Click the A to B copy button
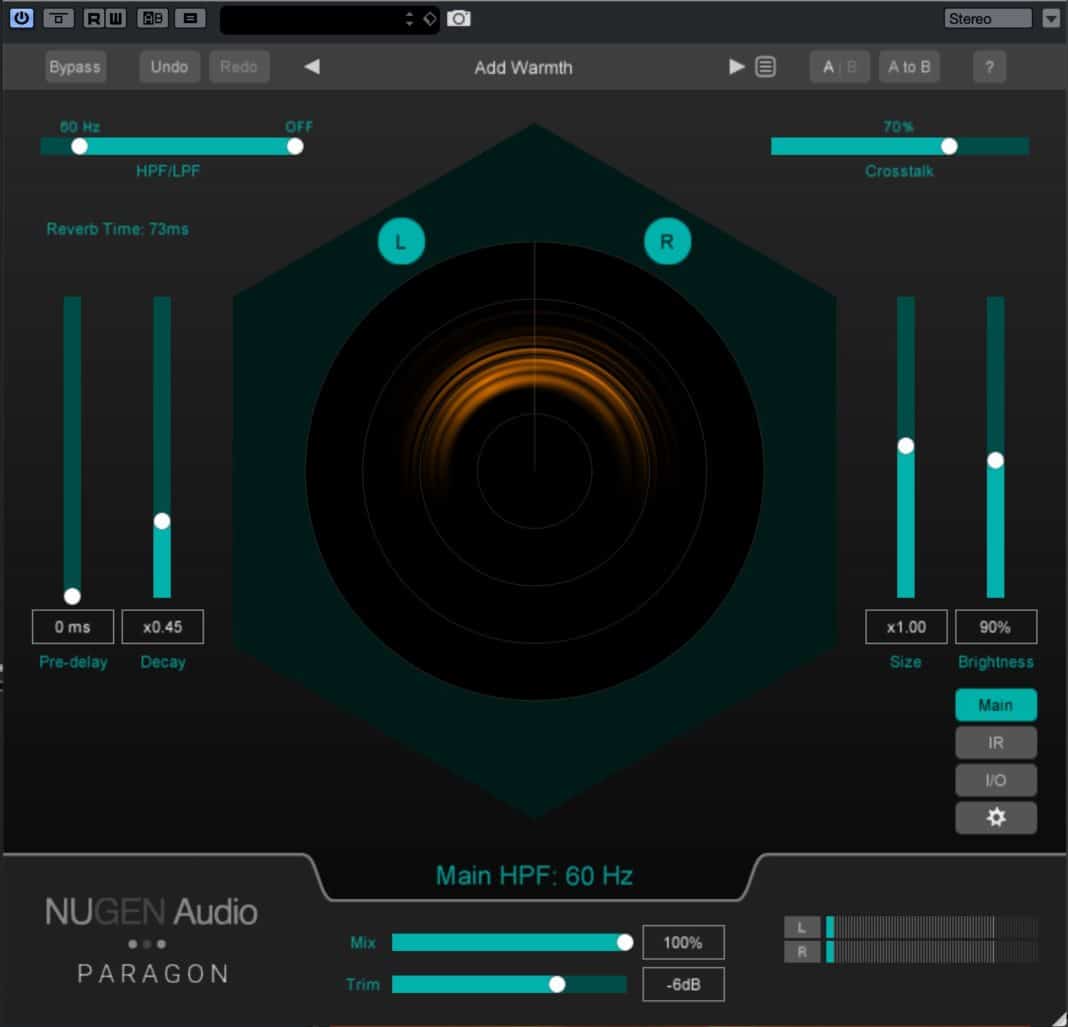 click(909, 67)
